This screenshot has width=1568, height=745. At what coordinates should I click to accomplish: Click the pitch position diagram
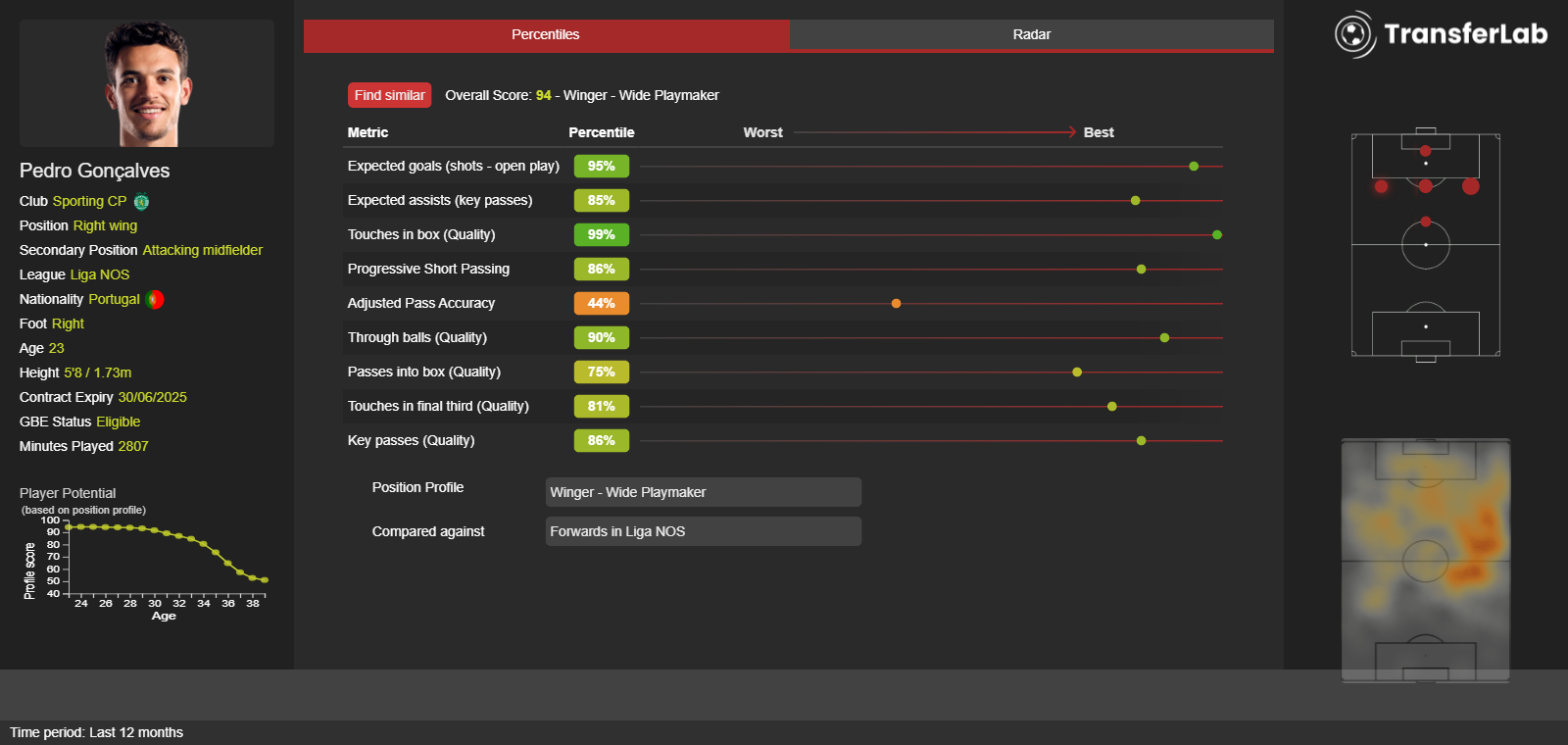click(1426, 244)
